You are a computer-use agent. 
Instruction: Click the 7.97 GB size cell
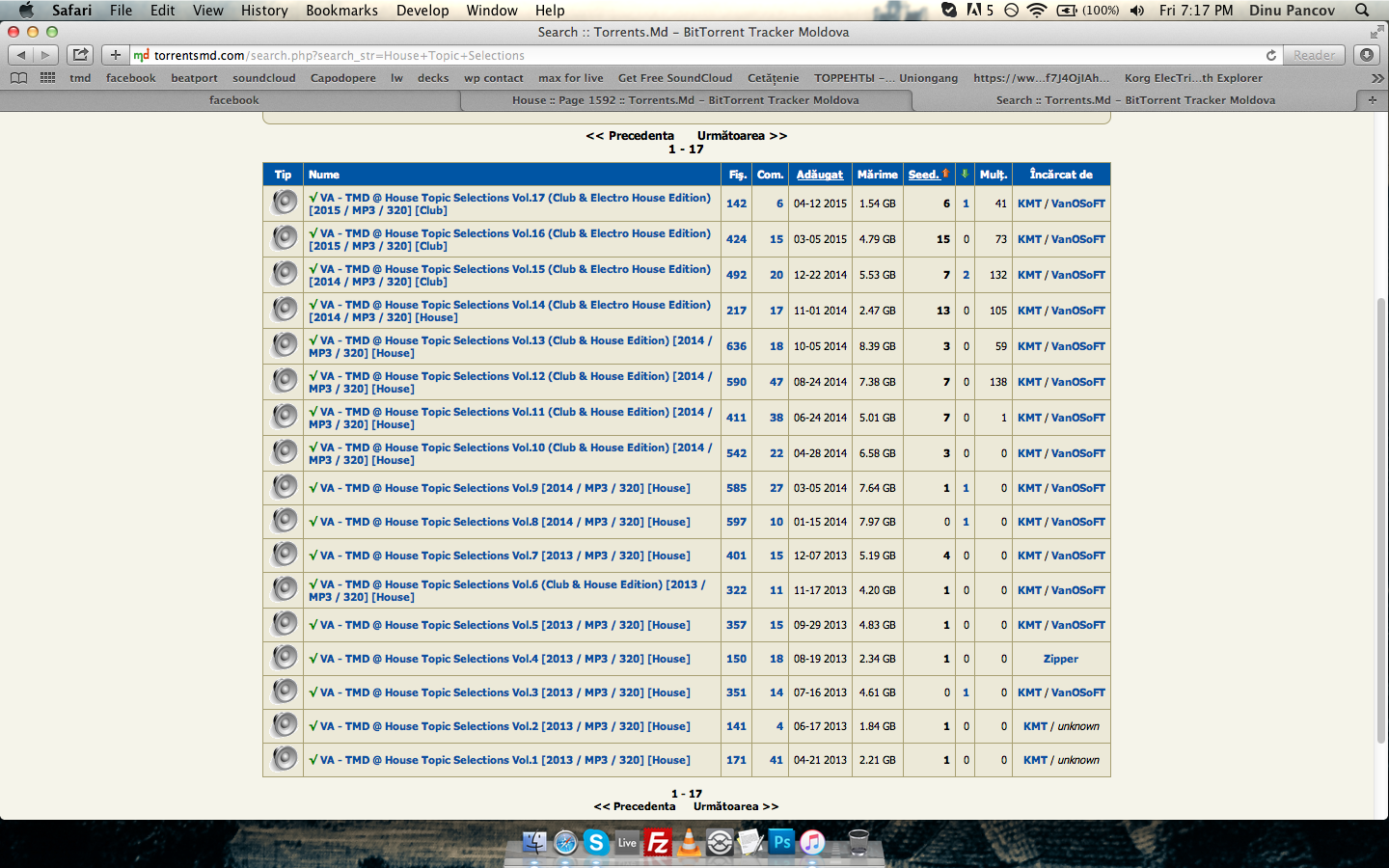click(878, 522)
